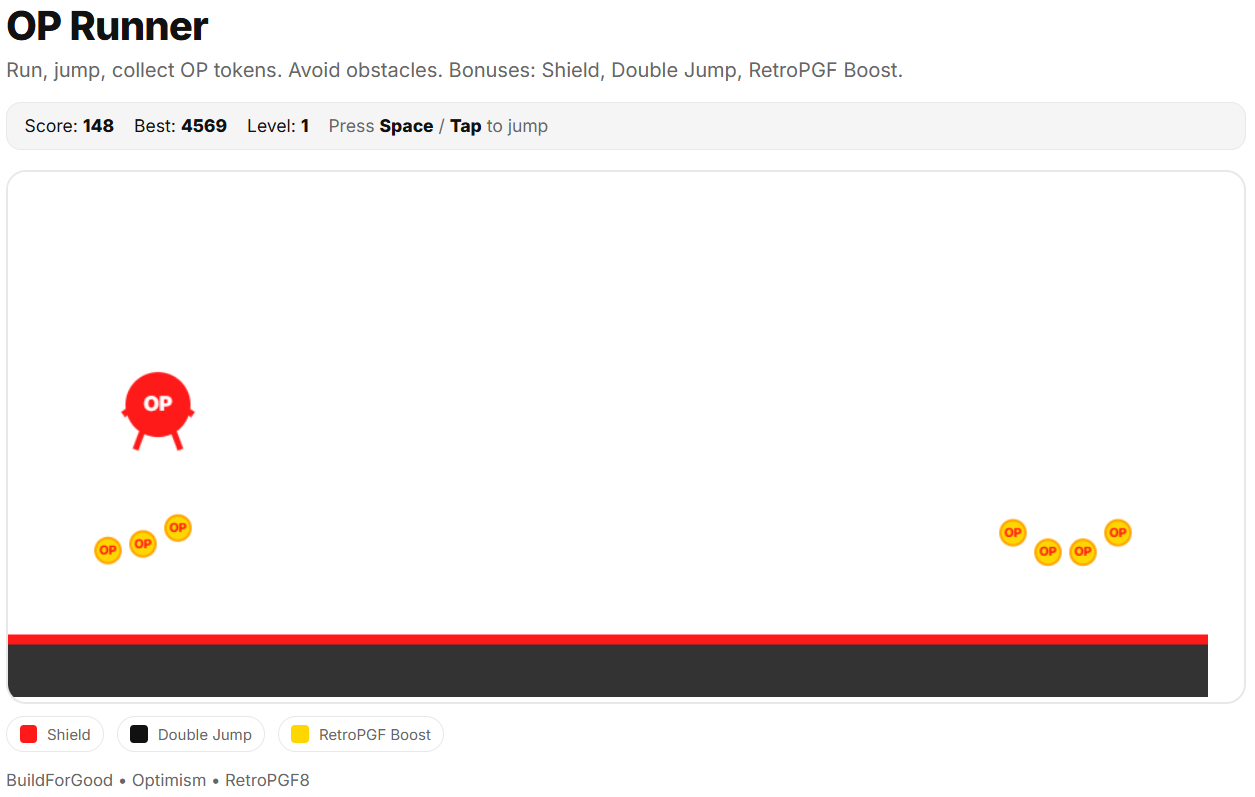
Task: Select the Shield legend label
Action: [69, 735]
